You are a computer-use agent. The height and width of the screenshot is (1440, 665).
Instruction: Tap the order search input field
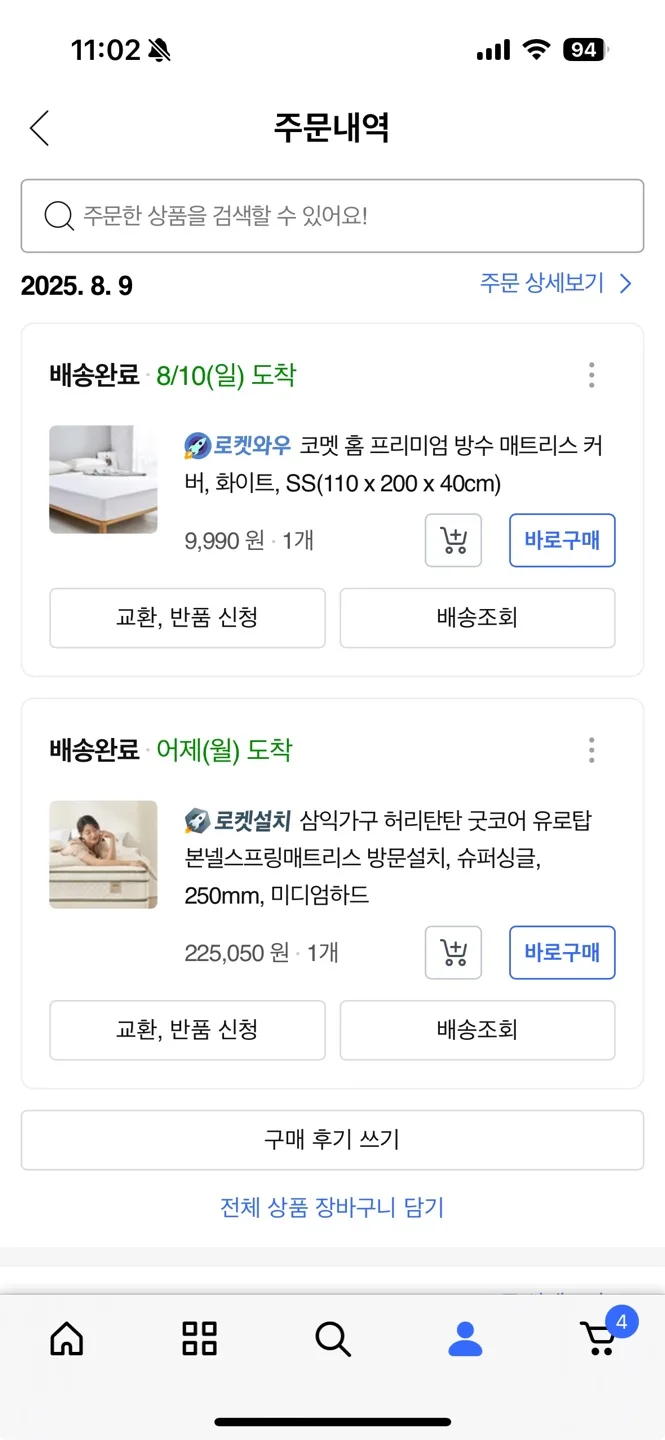pos(332,216)
